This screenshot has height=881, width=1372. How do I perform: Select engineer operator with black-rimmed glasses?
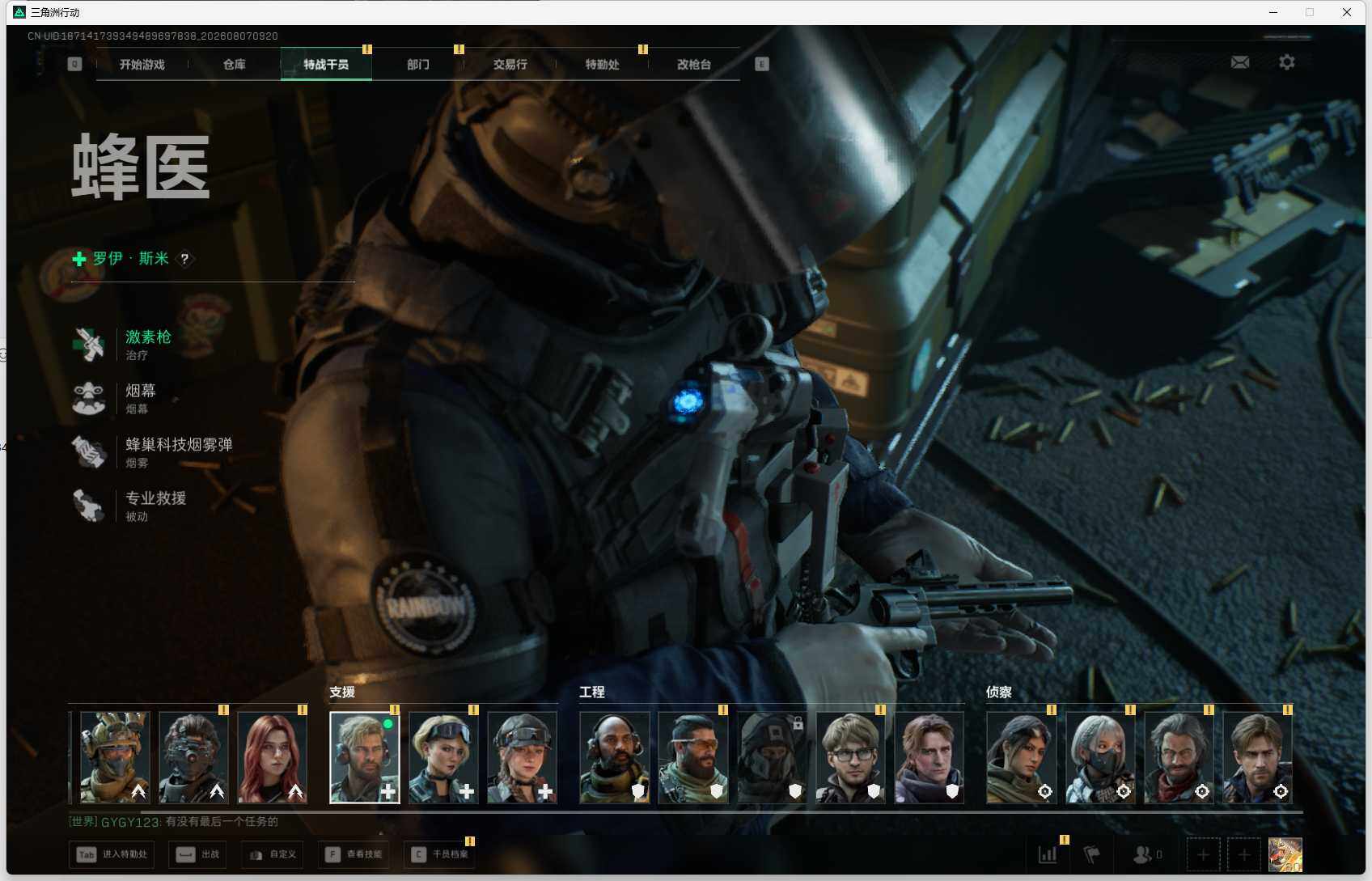[851, 757]
